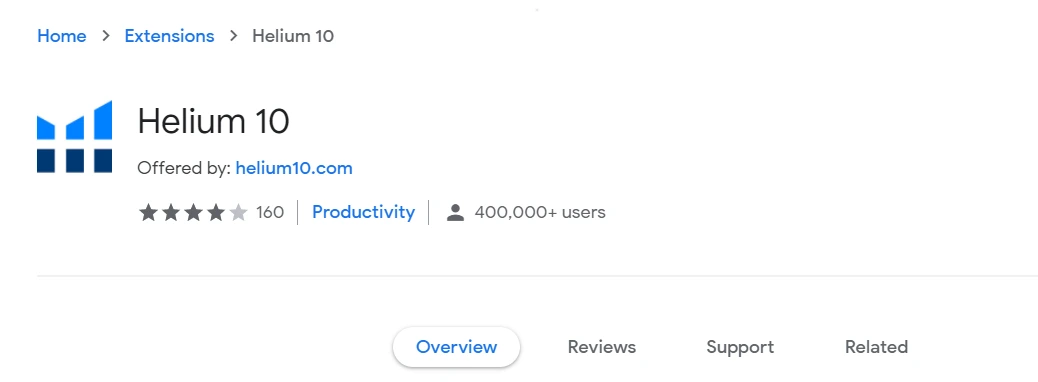Select the fourth rating star

pos(216,213)
